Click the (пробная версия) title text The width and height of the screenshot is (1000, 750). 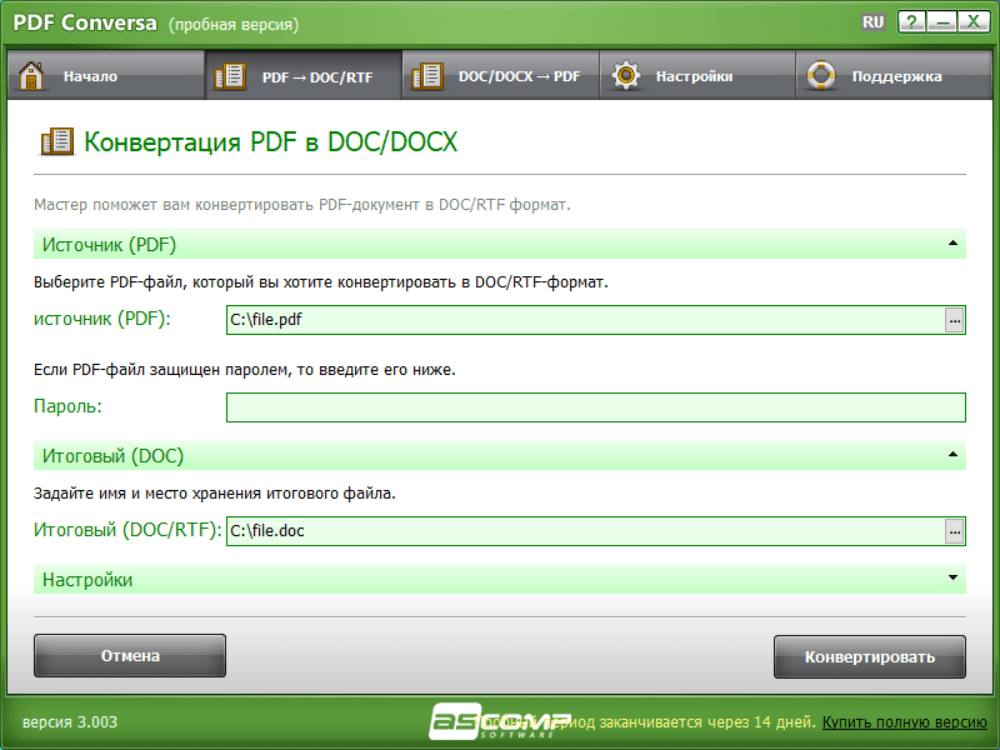(x=233, y=24)
